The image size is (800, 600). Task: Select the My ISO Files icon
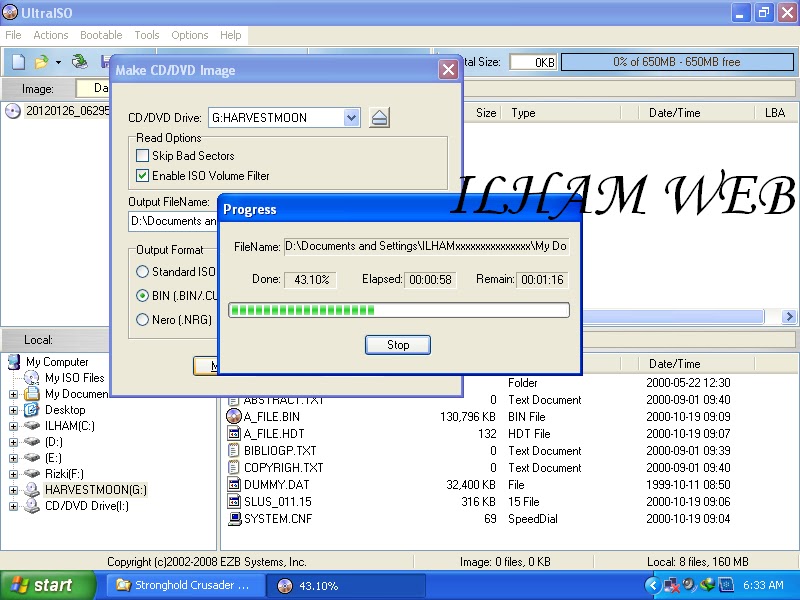click(x=32, y=378)
